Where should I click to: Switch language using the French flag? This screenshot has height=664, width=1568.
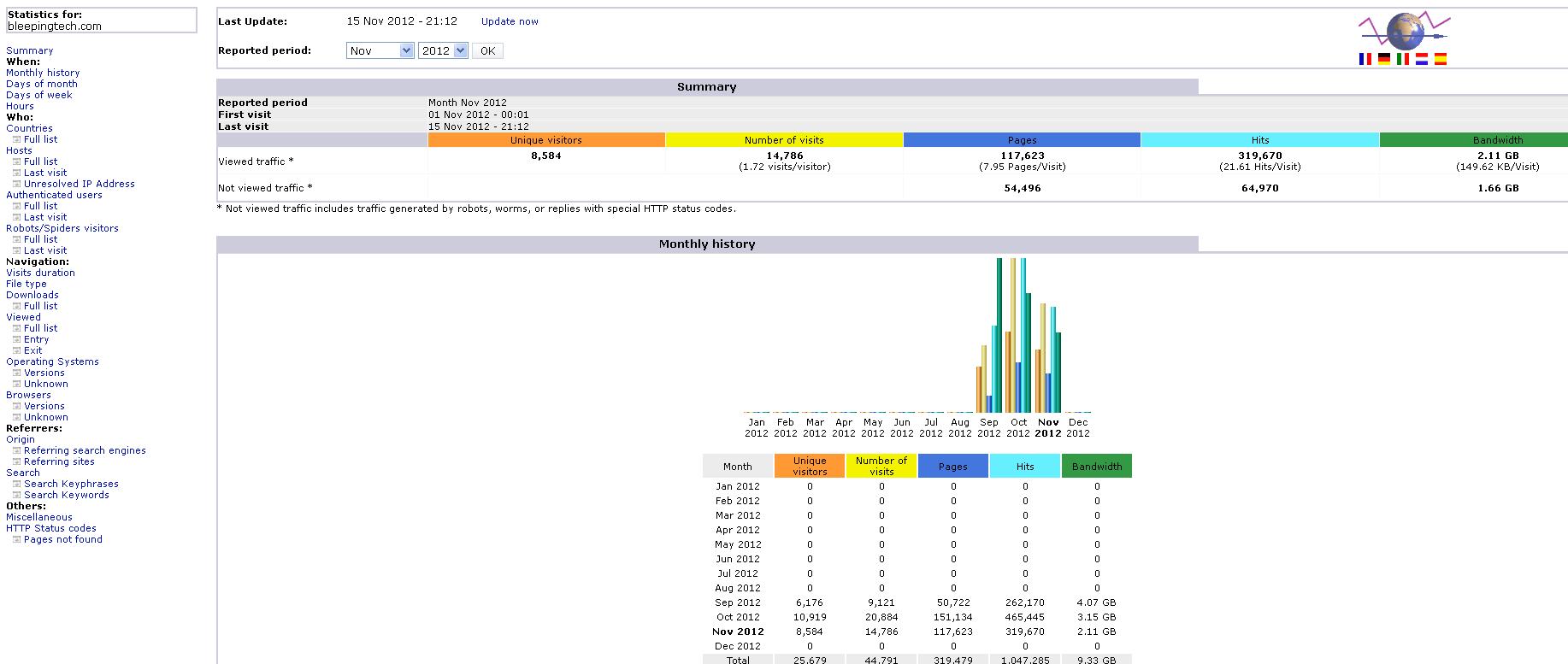coord(1365,59)
